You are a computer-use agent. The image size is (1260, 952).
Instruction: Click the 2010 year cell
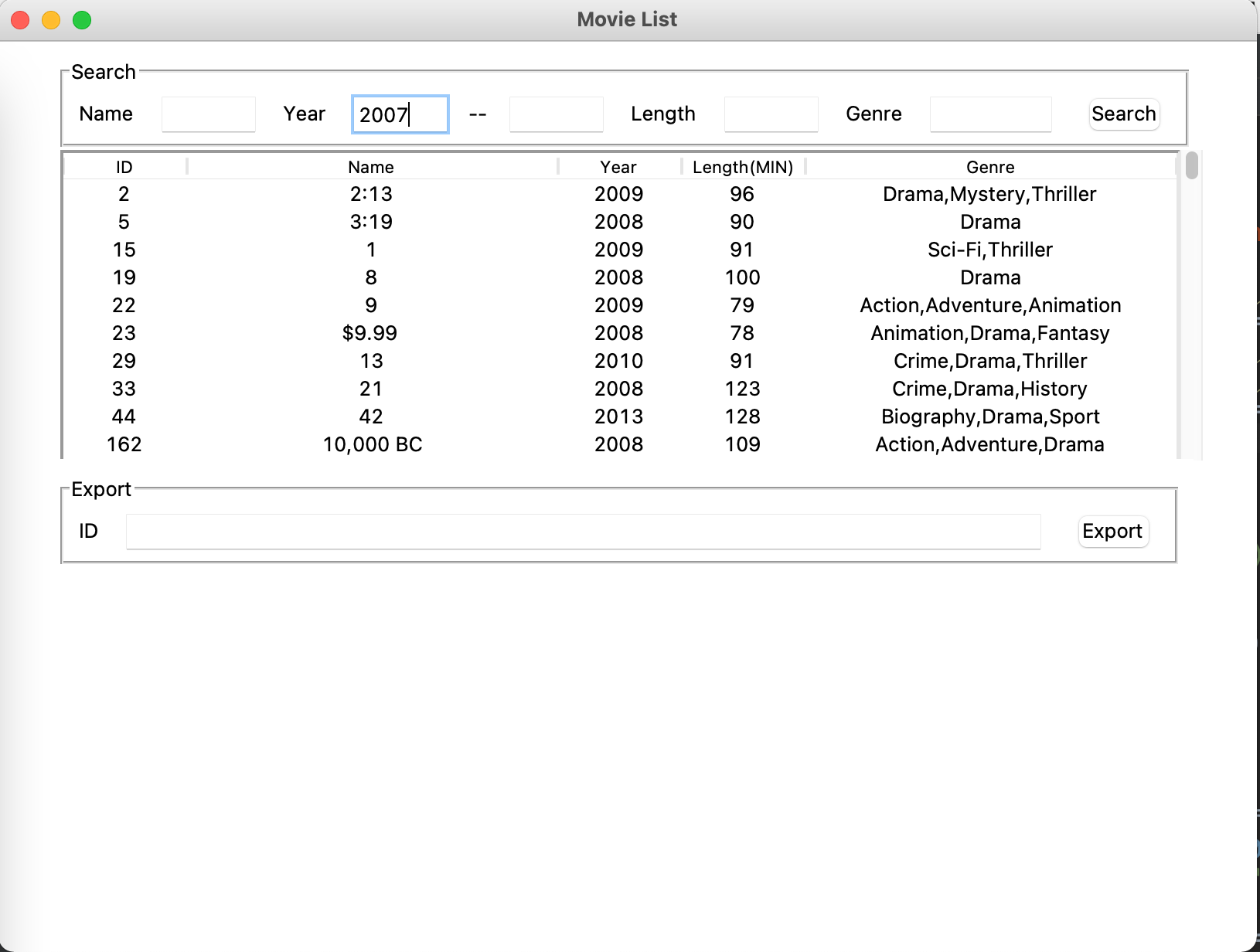click(619, 361)
